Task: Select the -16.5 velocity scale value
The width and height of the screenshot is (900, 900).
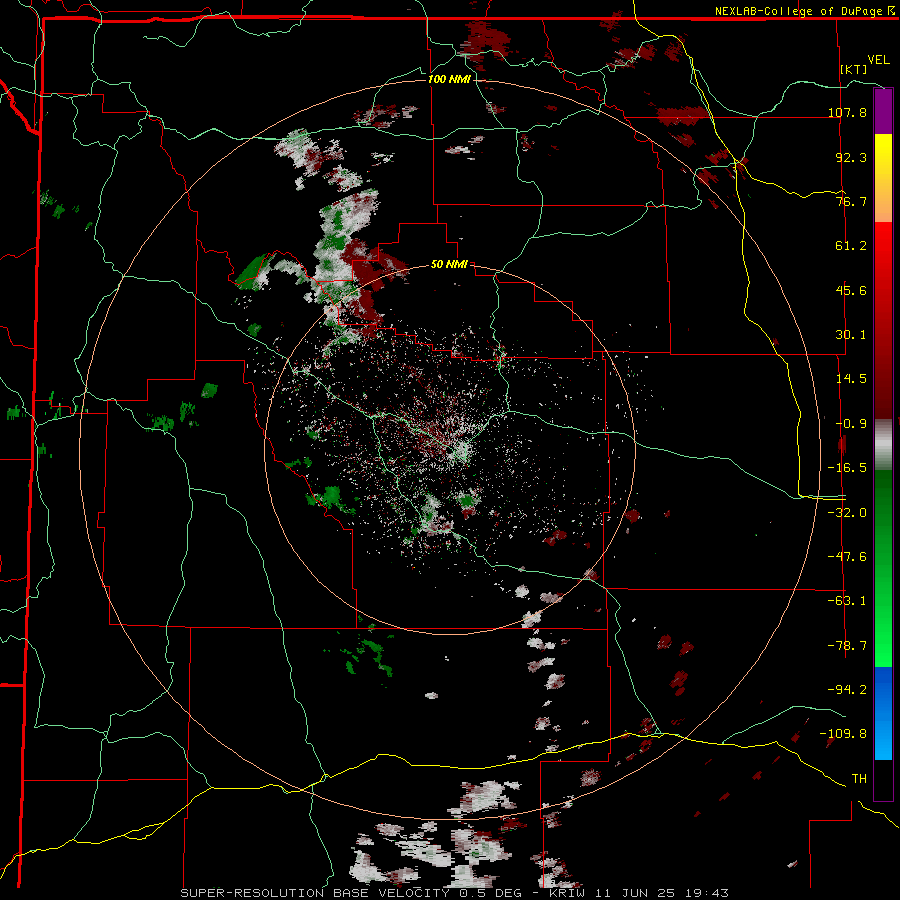Action: 848,468
